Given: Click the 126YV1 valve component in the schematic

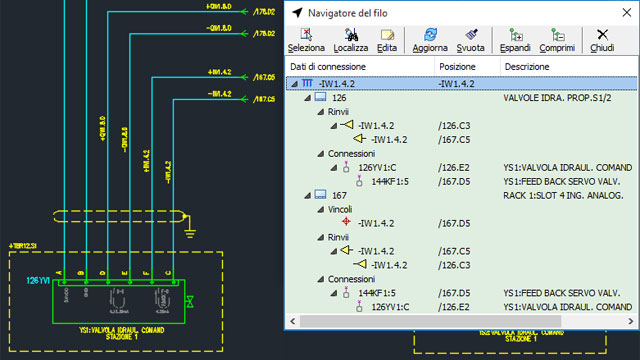Looking at the screenshot, I should coord(119,302).
